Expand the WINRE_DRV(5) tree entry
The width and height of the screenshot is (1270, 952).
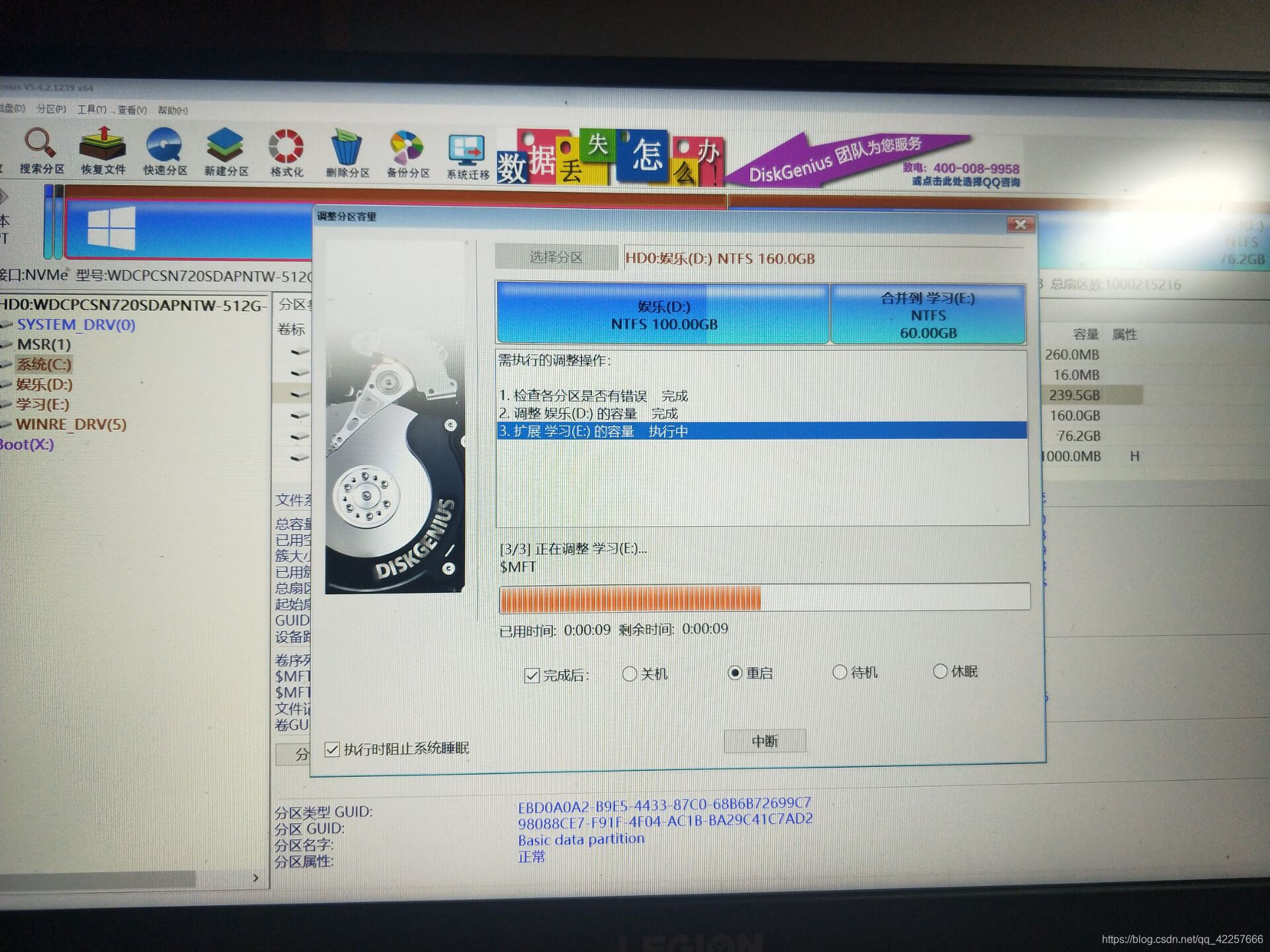(71, 424)
